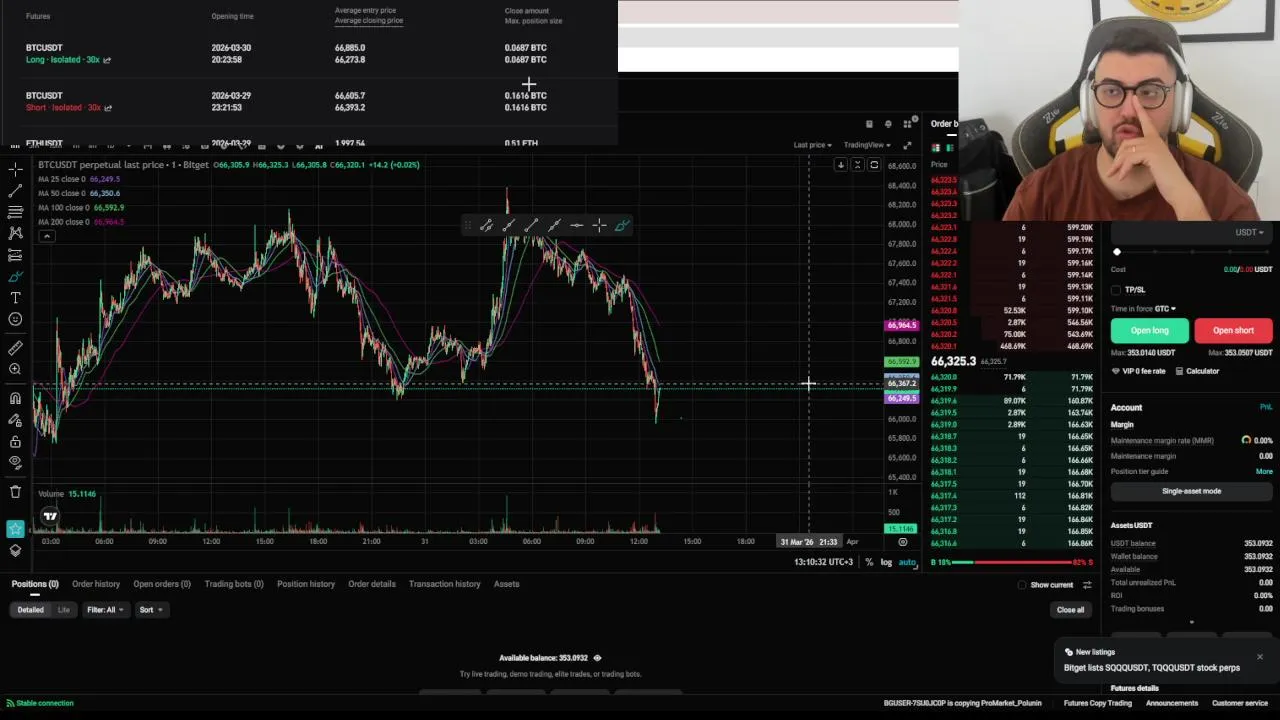
Task: Toggle log scale on the chart
Action: coord(886,562)
